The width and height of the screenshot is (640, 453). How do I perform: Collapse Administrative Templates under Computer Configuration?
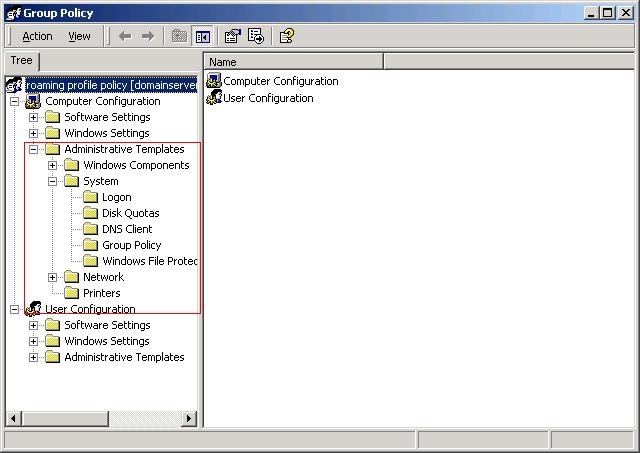click(33, 149)
